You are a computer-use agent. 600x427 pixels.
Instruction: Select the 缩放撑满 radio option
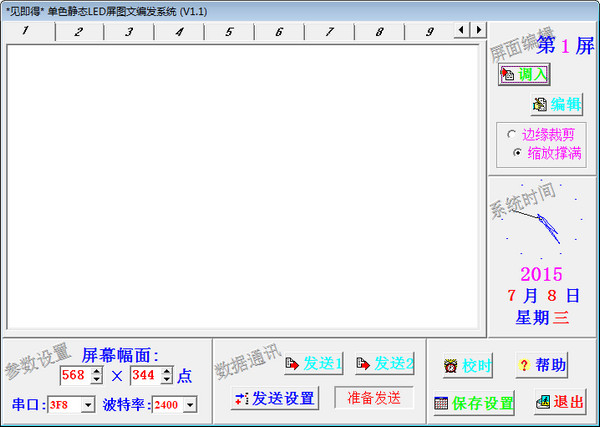pos(517,152)
